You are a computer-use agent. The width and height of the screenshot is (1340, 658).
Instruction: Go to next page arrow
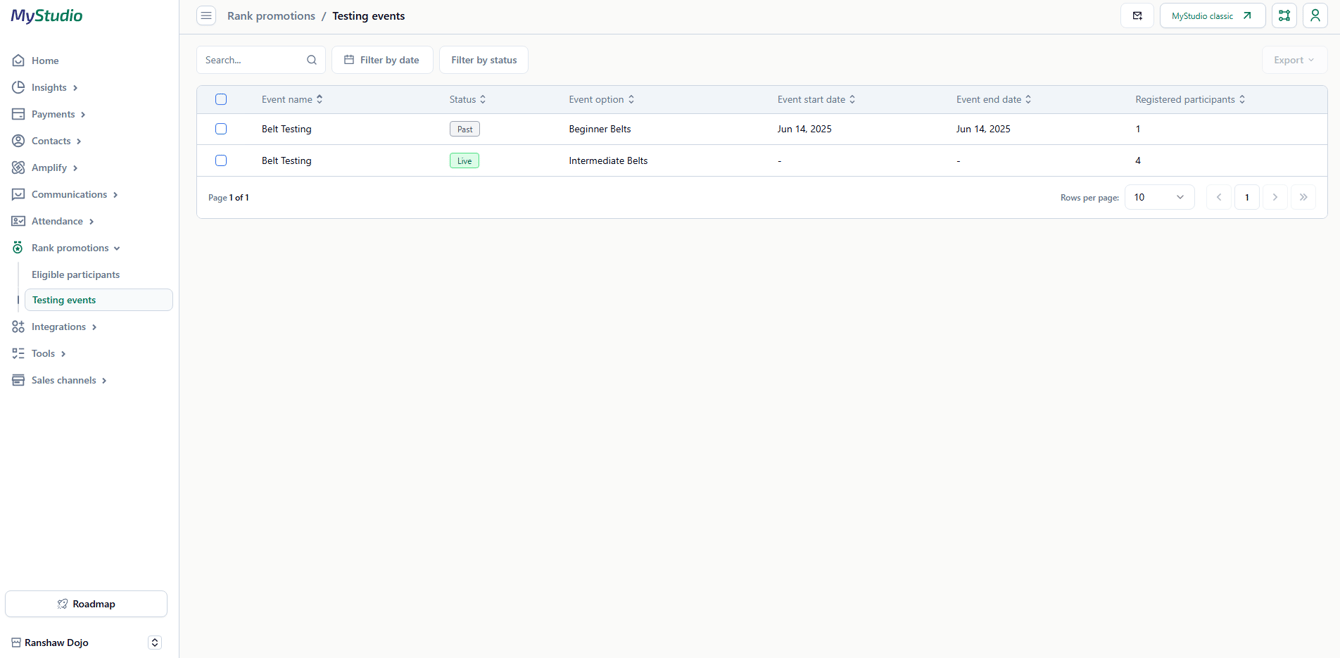(x=1275, y=198)
